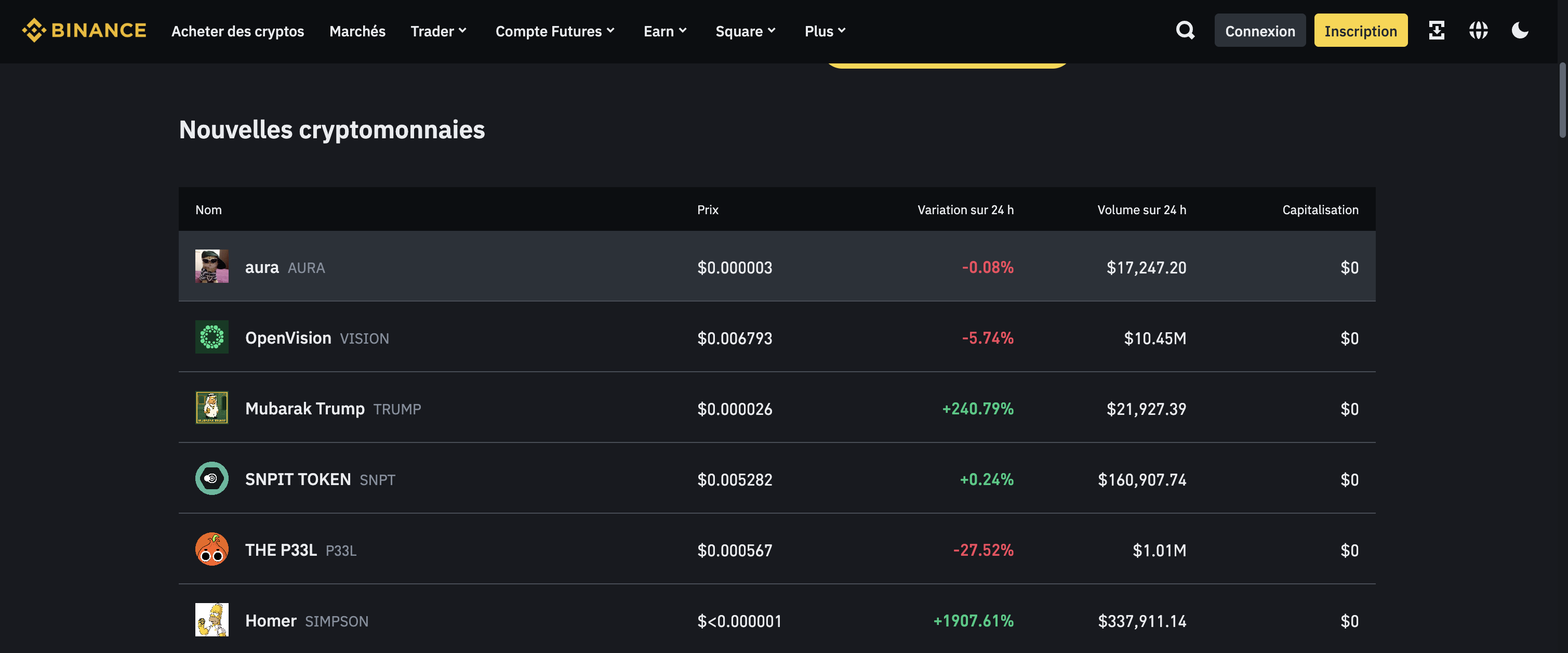The image size is (1568, 653).
Task: Click the Binance logo
Action: [84, 31]
